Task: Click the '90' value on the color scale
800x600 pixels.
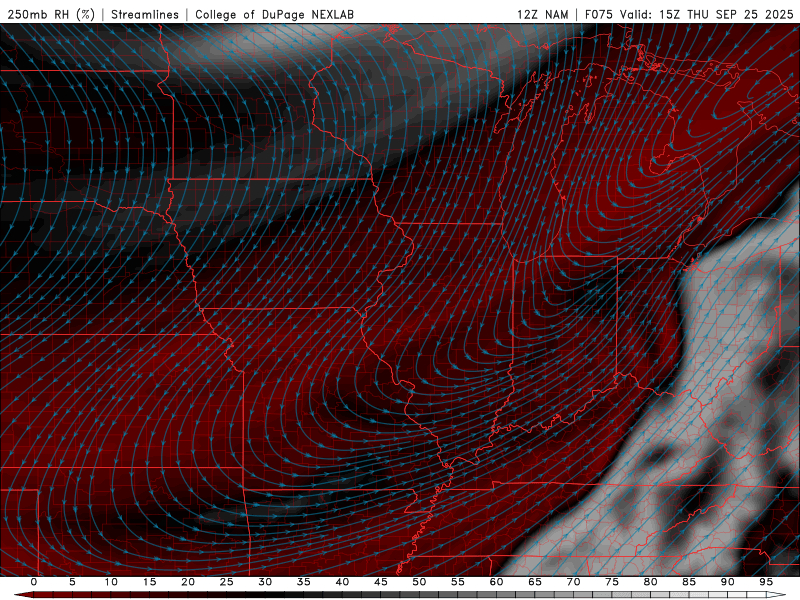Action: (x=727, y=582)
